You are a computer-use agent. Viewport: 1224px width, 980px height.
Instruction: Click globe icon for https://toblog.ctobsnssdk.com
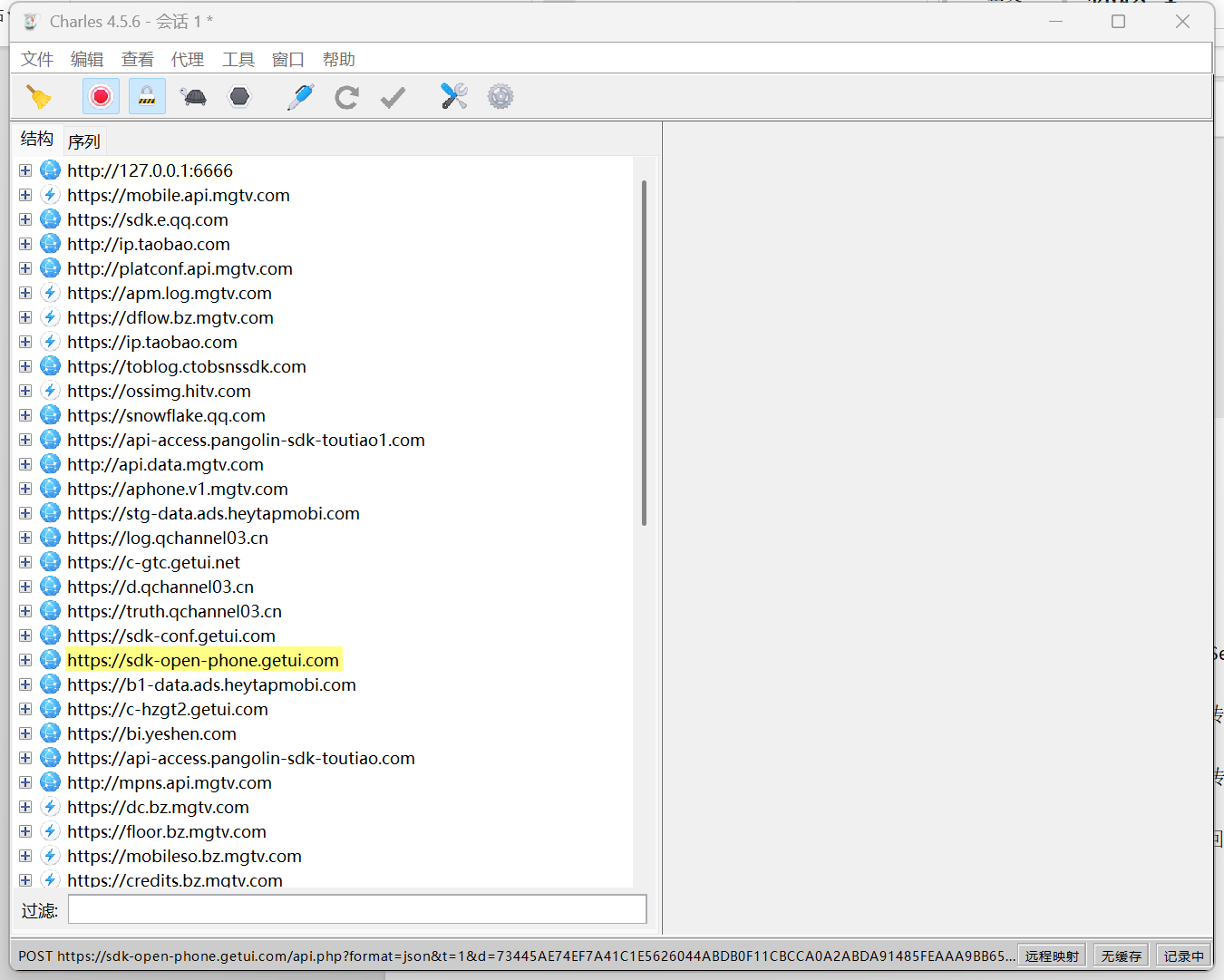[51, 366]
